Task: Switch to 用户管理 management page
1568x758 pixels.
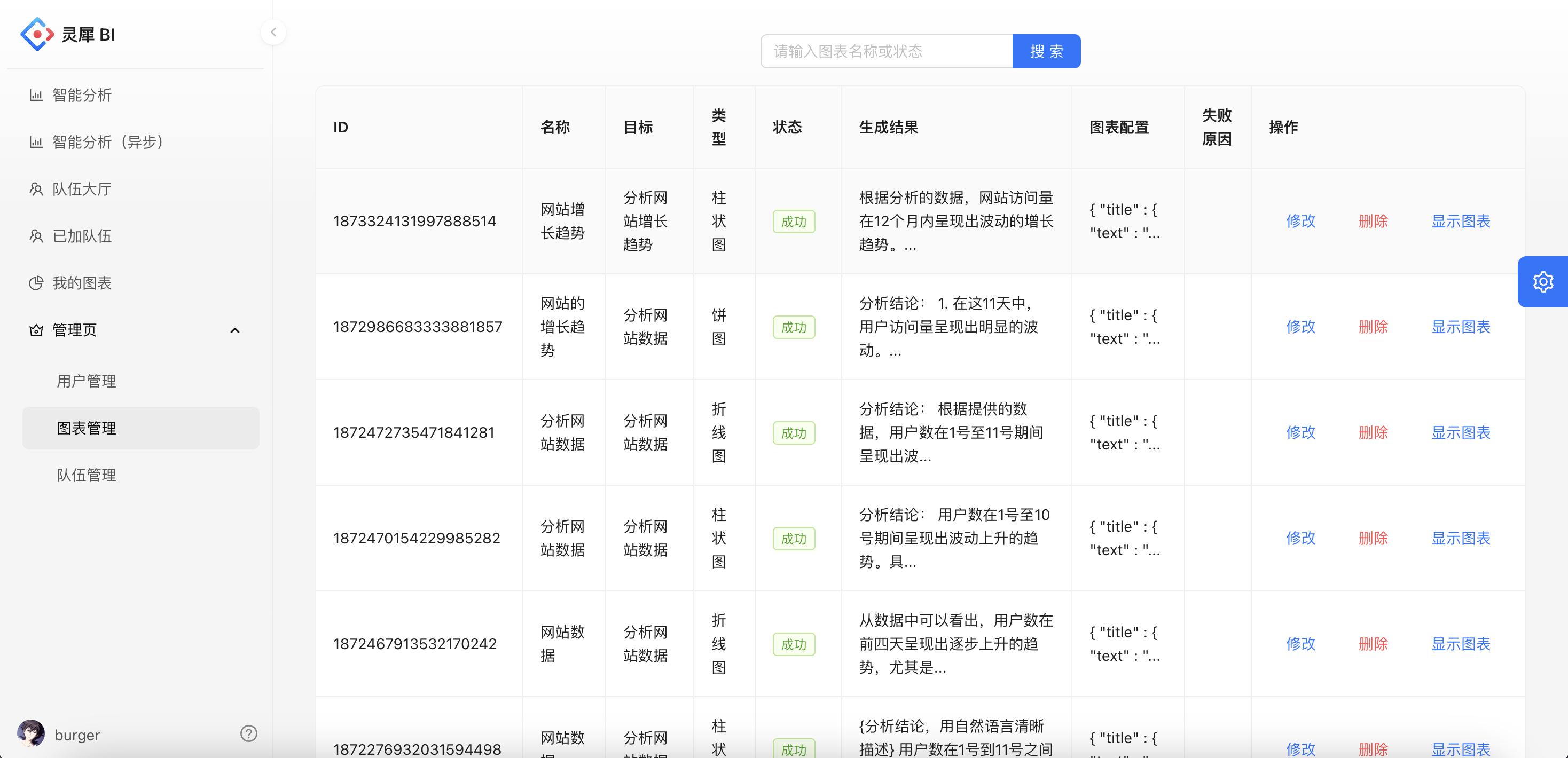Action: coord(86,382)
